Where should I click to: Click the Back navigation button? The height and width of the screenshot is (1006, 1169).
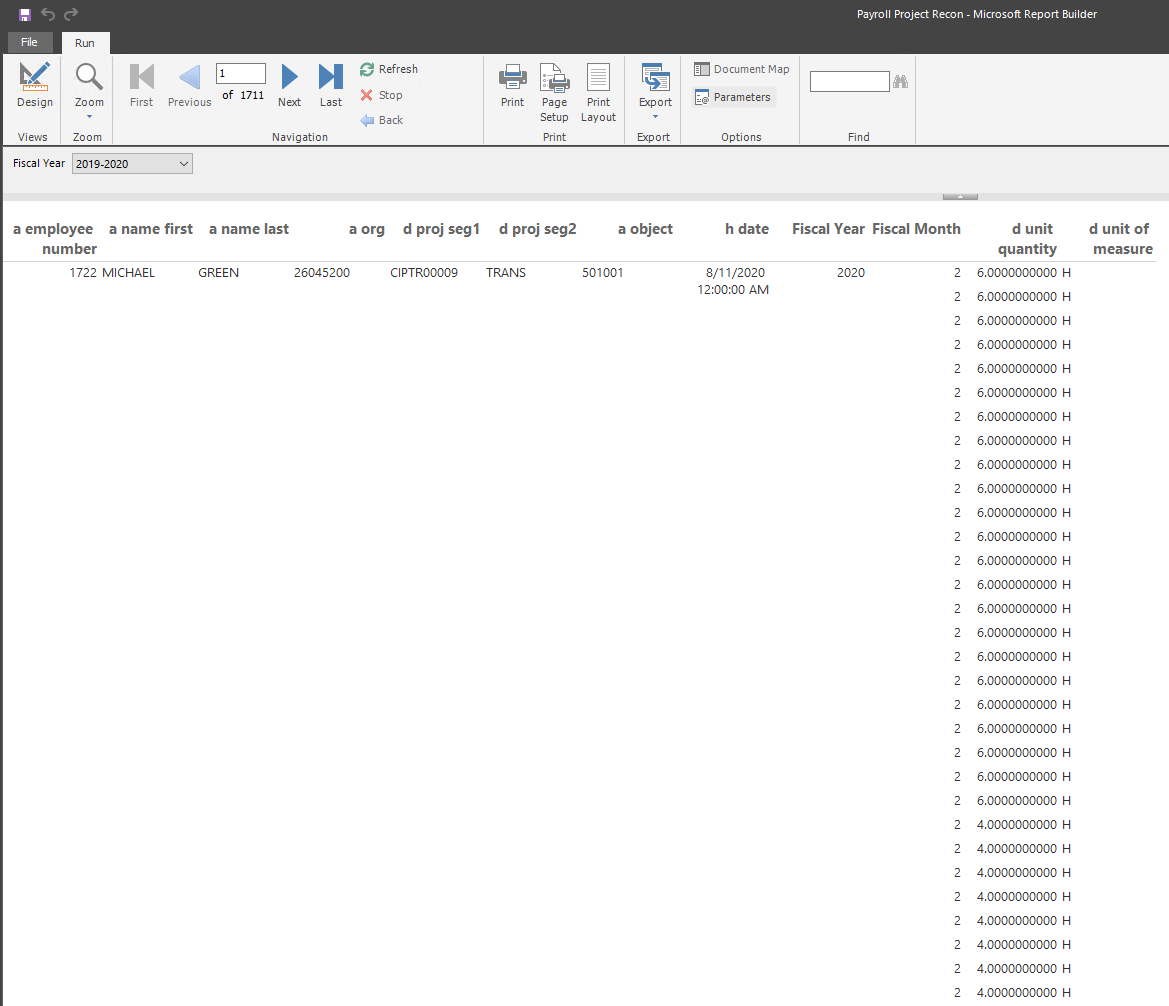(382, 120)
